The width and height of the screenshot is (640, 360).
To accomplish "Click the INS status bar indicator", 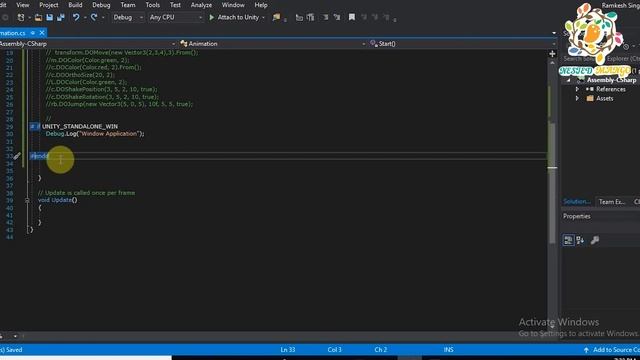I will [449, 350].
